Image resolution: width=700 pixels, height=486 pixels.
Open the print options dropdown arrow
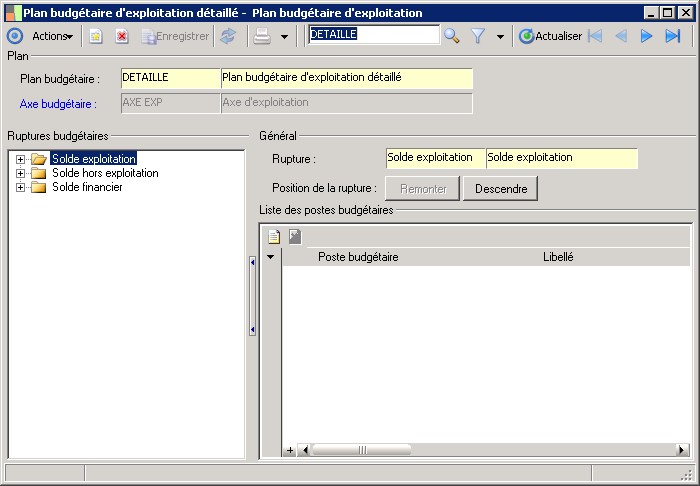[x=284, y=37]
